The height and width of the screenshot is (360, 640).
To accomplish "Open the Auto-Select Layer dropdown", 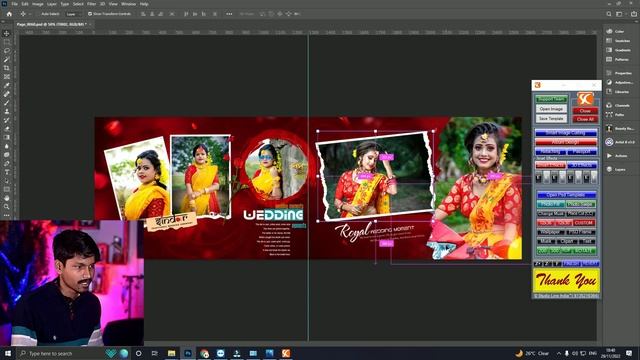I will [73, 14].
